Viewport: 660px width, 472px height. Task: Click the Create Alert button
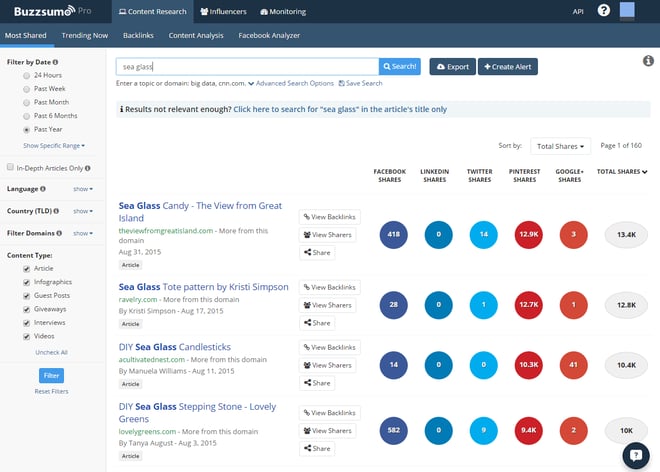tap(508, 67)
